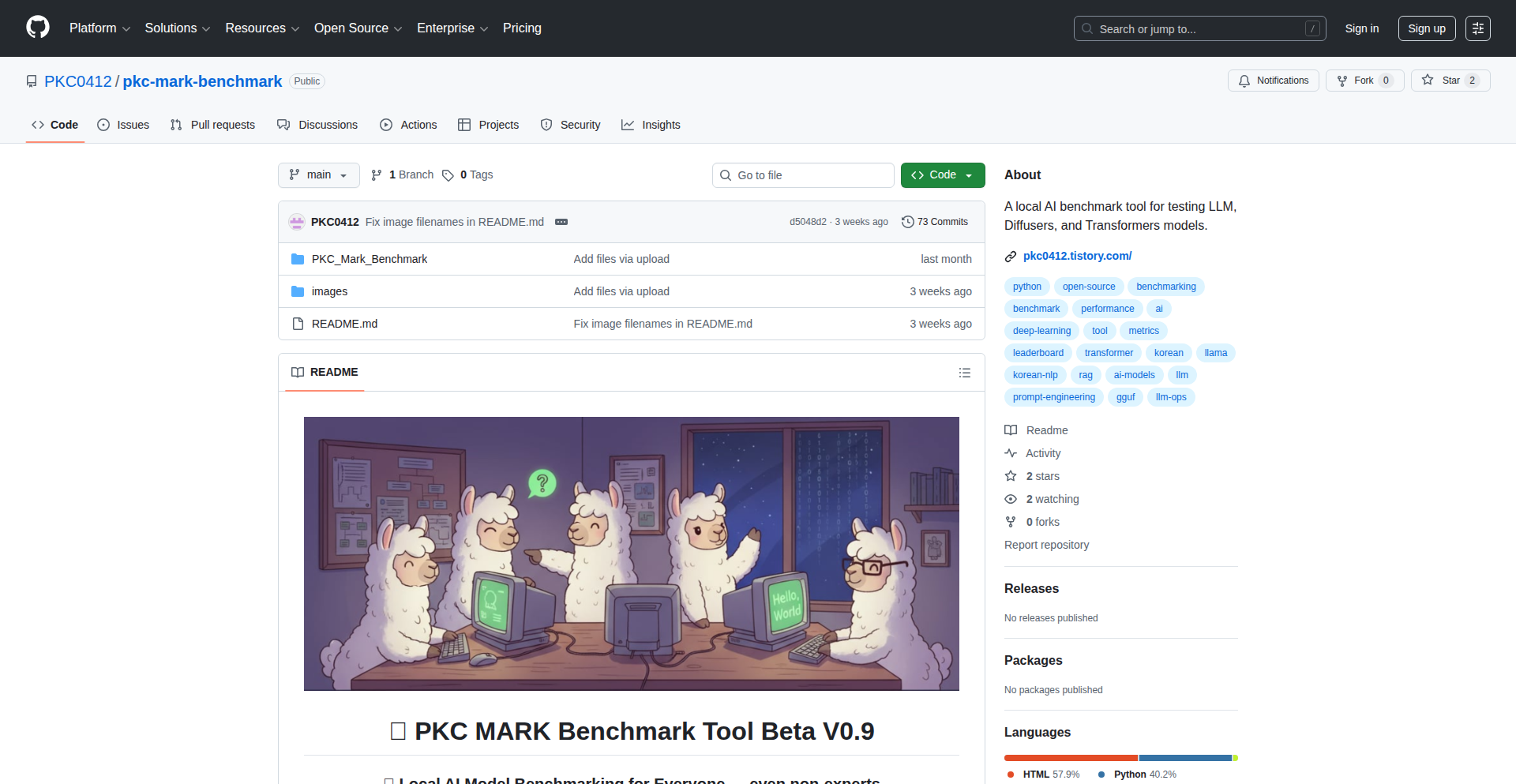This screenshot has height=784, width=1516.
Task: Click the search magnifier icon in header
Action: [x=1087, y=28]
